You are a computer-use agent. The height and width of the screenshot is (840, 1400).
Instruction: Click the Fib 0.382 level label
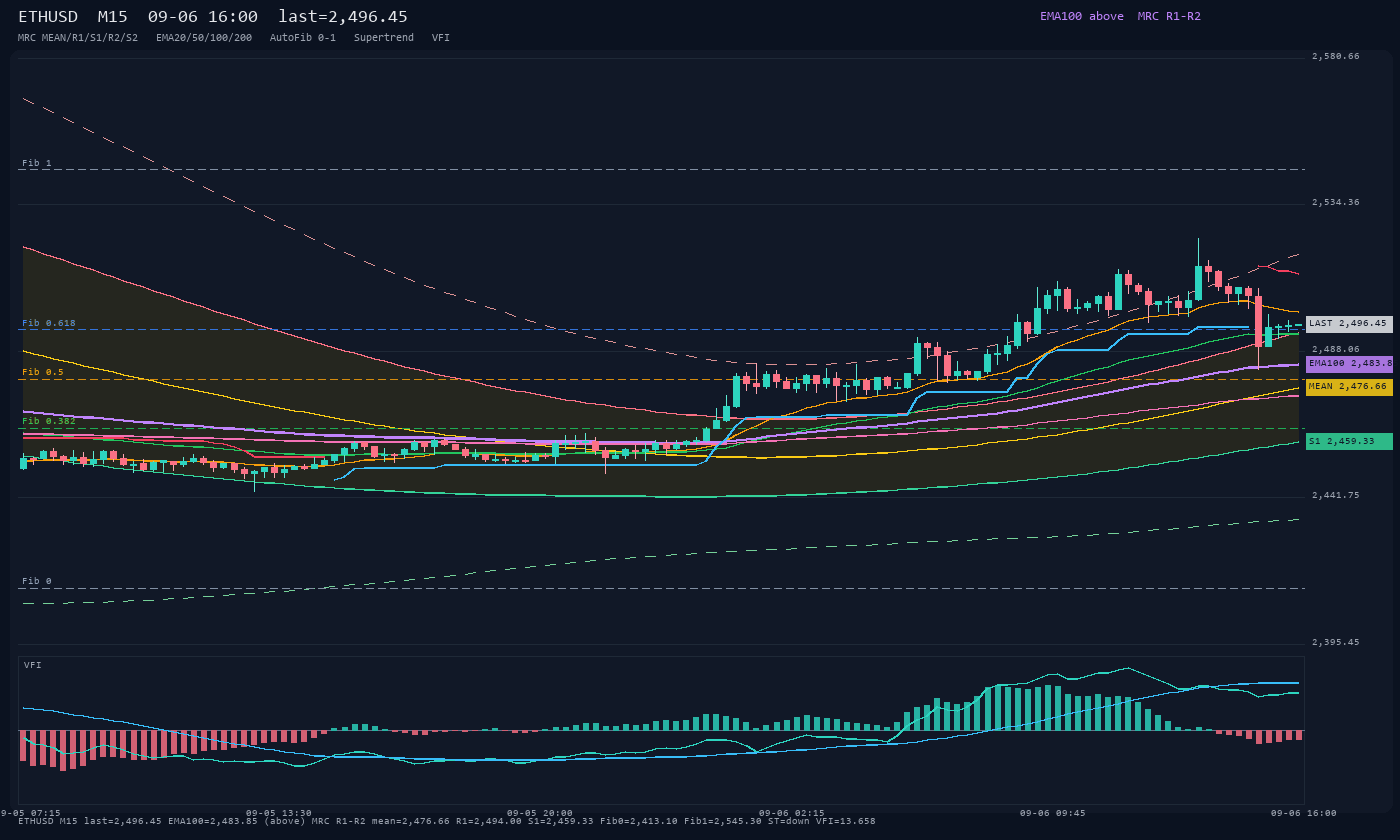49,421
